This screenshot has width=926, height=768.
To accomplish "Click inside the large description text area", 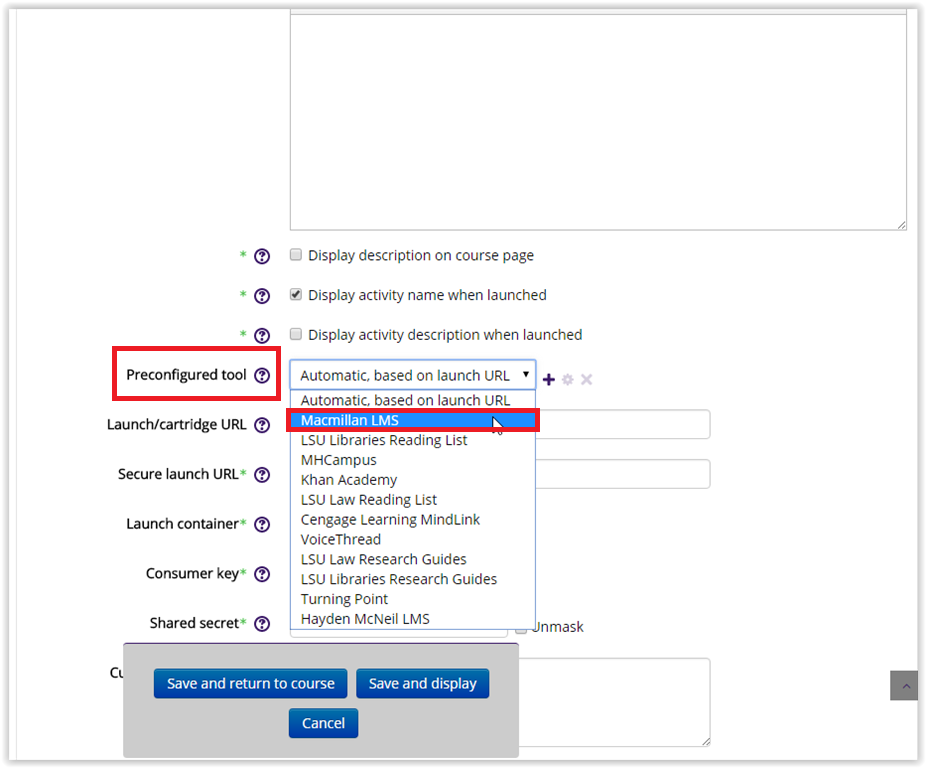I will click(x=598, y=121).
